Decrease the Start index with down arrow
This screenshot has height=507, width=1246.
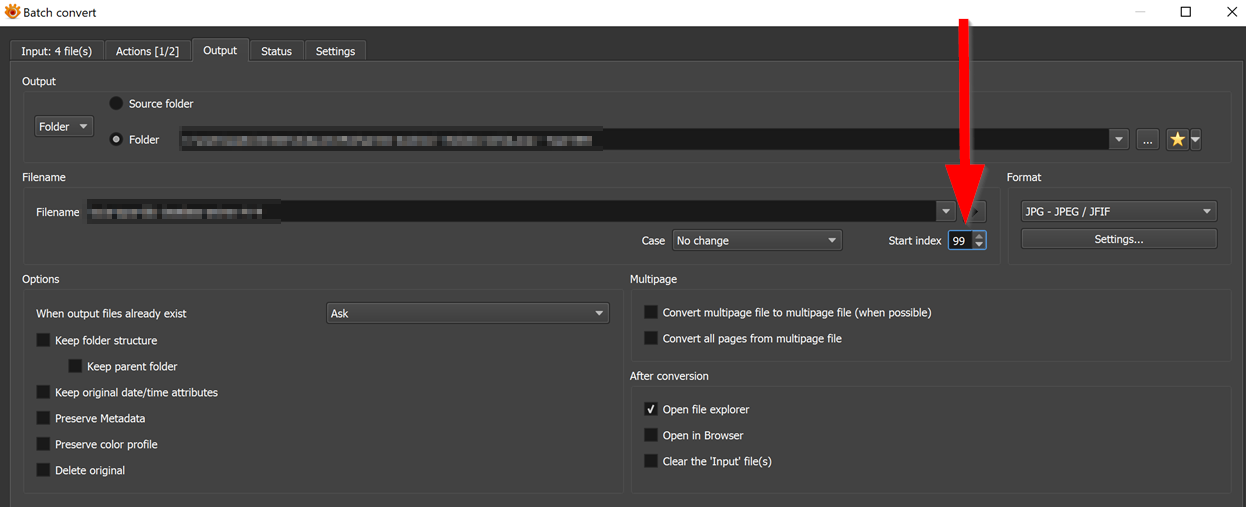tap(979, 245)
